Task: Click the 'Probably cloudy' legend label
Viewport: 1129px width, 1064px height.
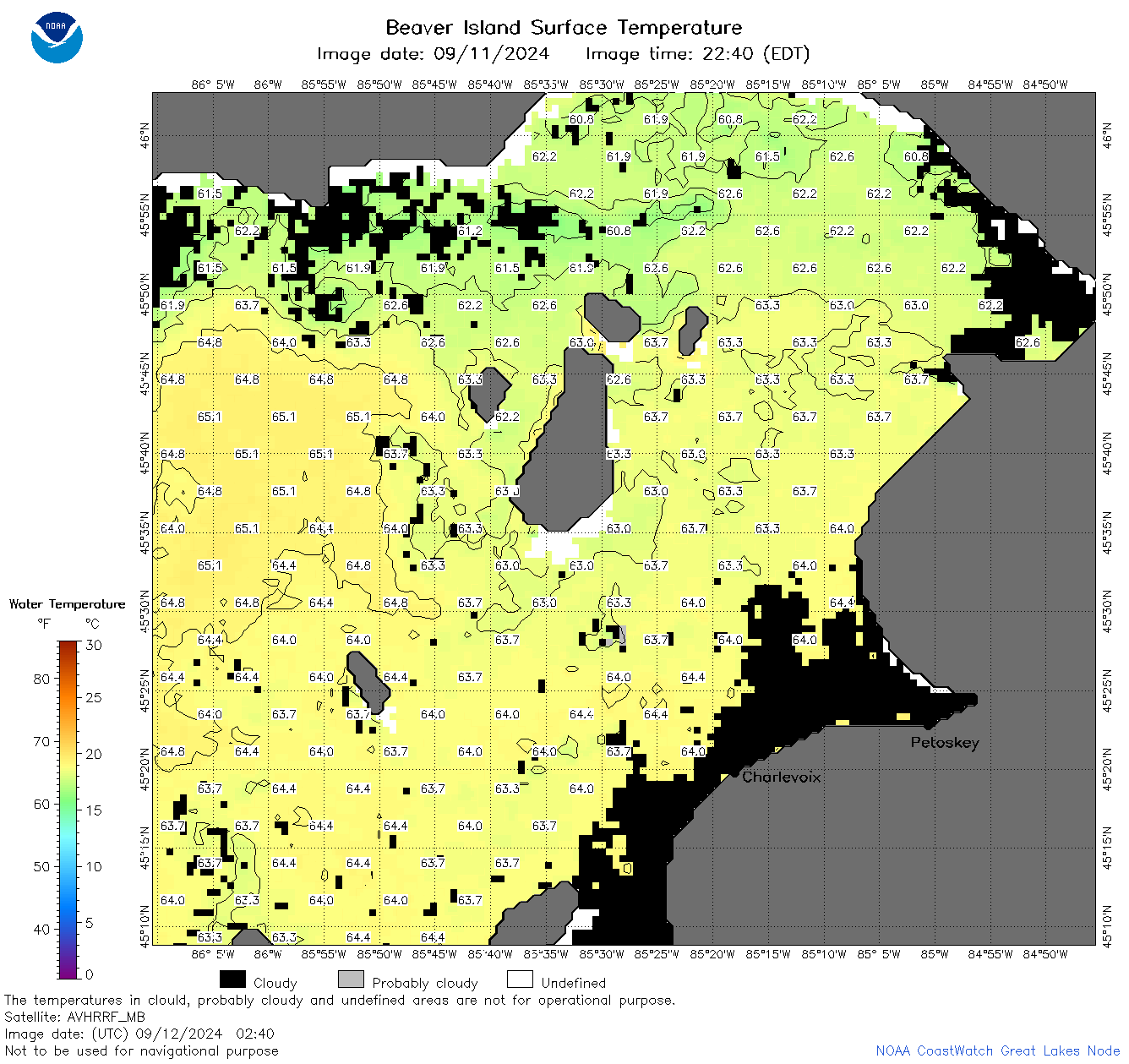Action: (425, 984)
